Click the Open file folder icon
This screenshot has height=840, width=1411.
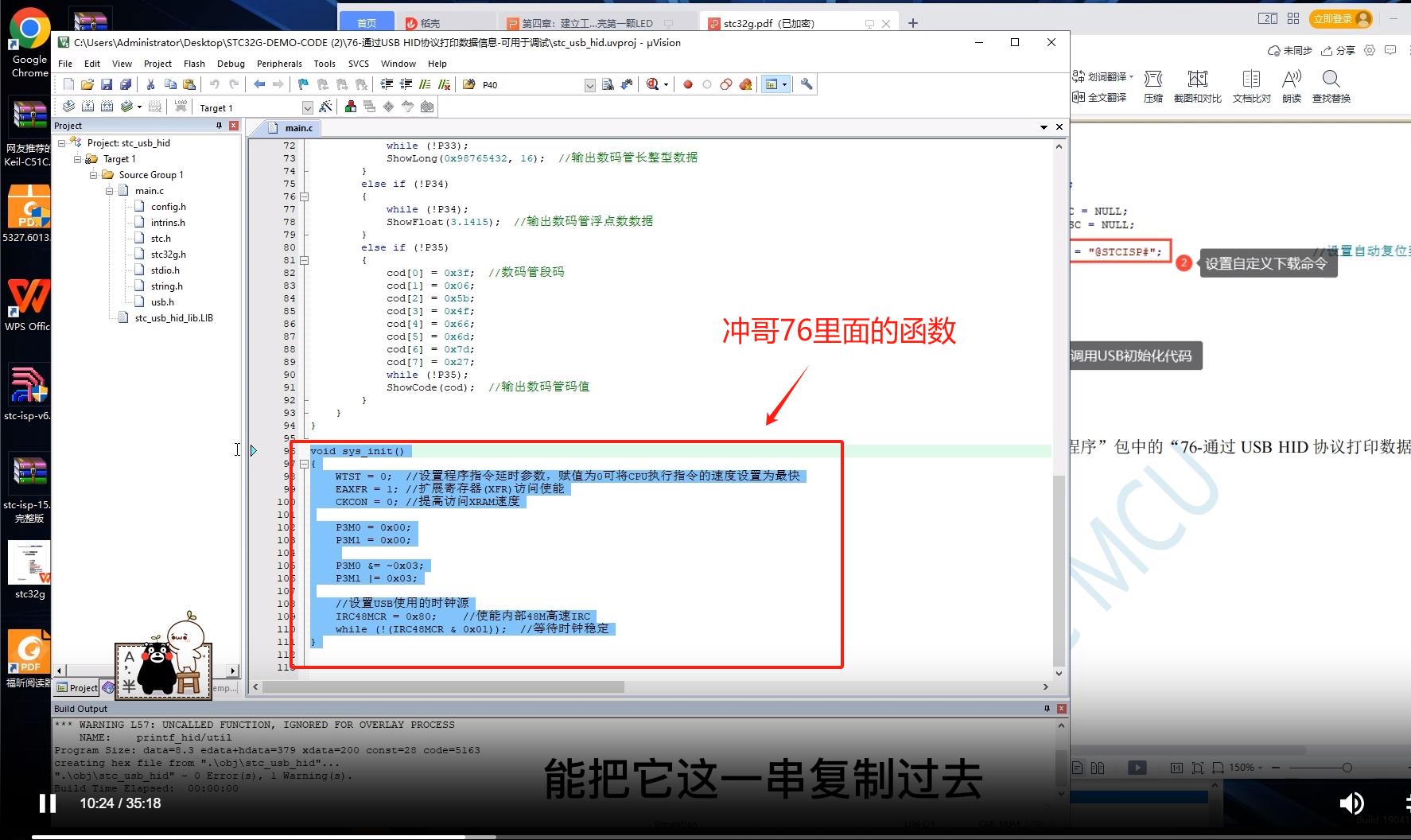[x=87, y=84]
